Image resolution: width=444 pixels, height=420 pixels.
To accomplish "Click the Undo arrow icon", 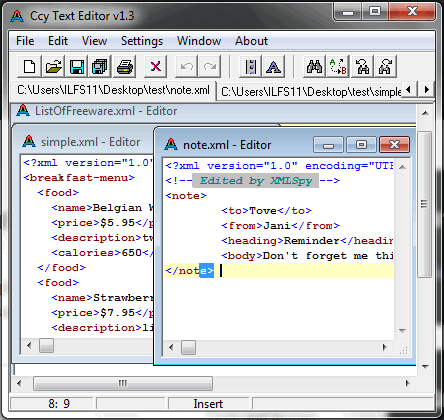I will click(186, 67).
